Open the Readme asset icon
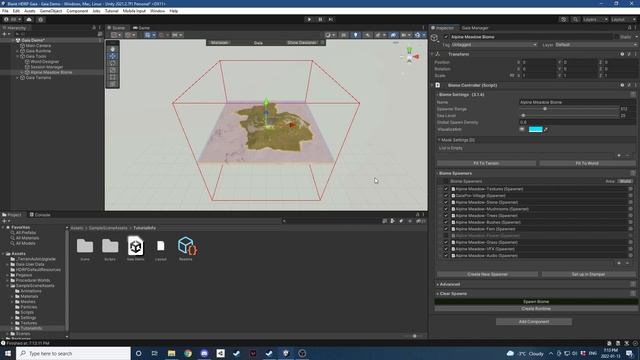The height and width of the screenshot is (360, 640). pos(187,246)
